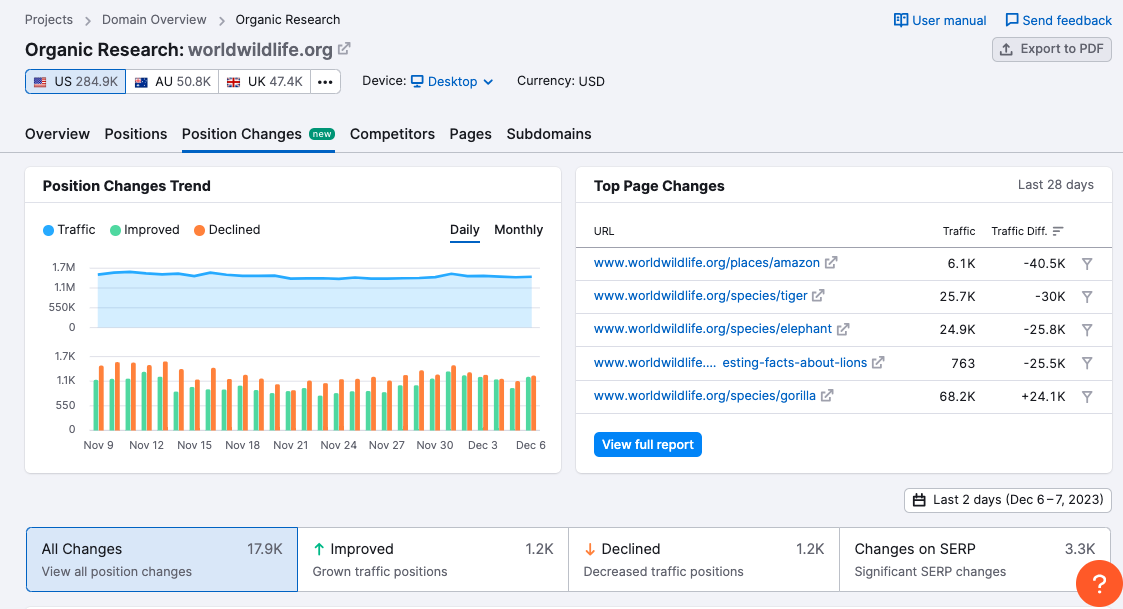Open the Last 2 days date picker
The image size is (1123, 609).
(x=1008, y=500)
